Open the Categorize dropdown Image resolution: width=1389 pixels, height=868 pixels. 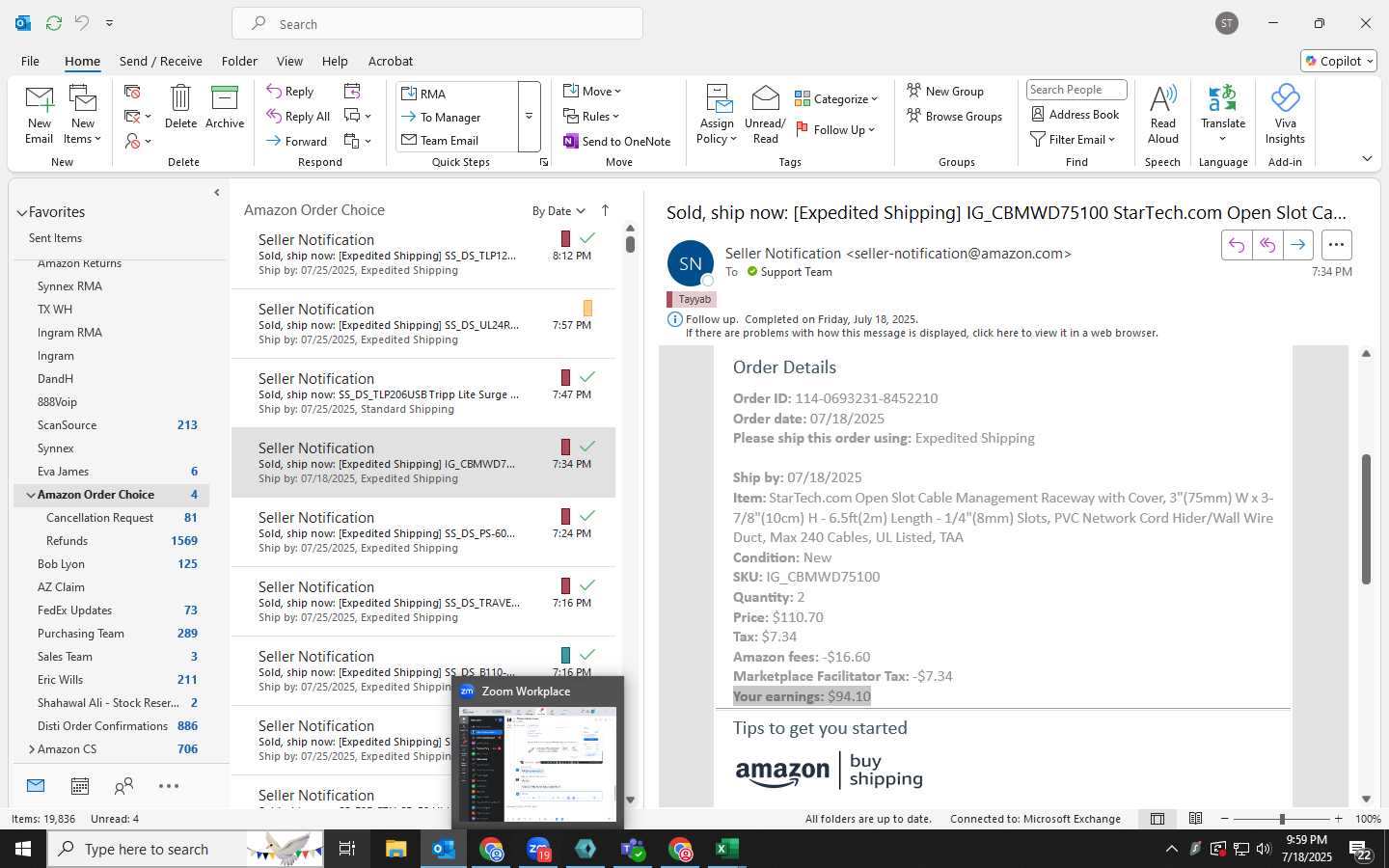pyautogui.click(x=836, y=98)
